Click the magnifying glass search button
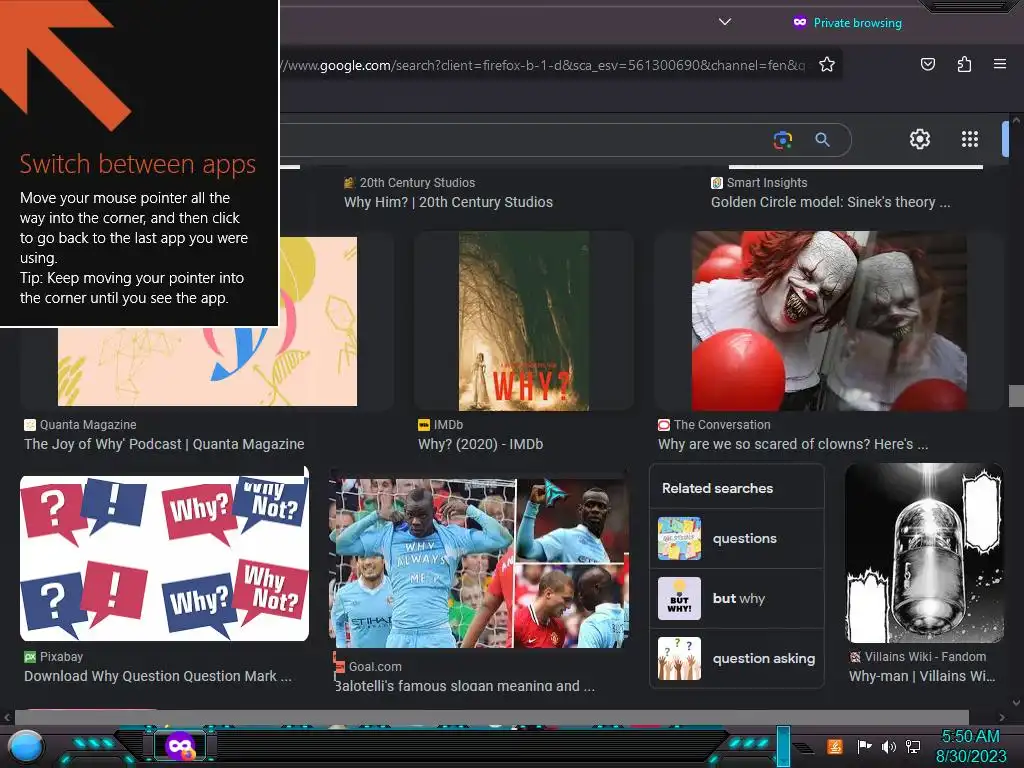This screenshot has height=768, width=1024. [x=822, y=140]
